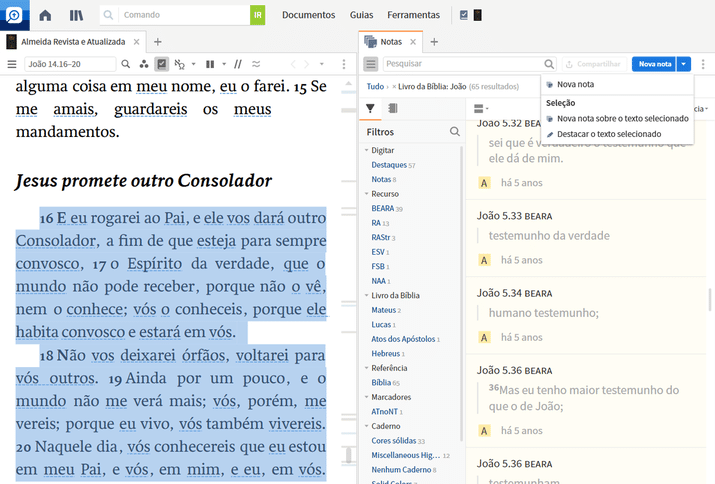Screen dimensions: 715x484
Task: Open the parallel resources dropdown arrow
Action: 224,64
